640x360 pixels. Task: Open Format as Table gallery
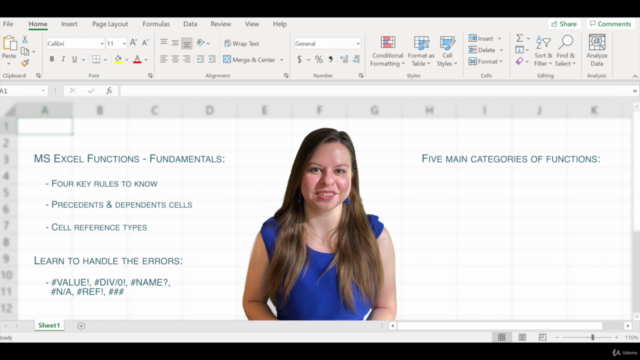[421, 51]
